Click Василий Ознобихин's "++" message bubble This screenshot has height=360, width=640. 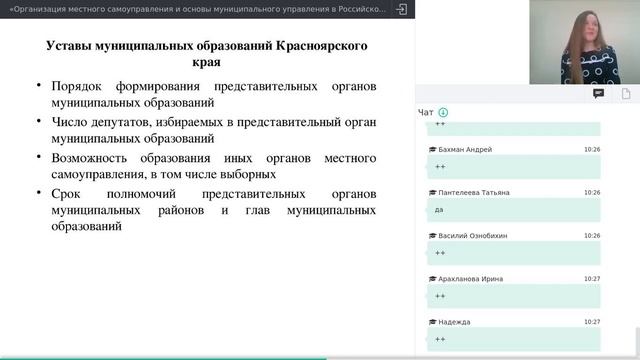(513, 253)
